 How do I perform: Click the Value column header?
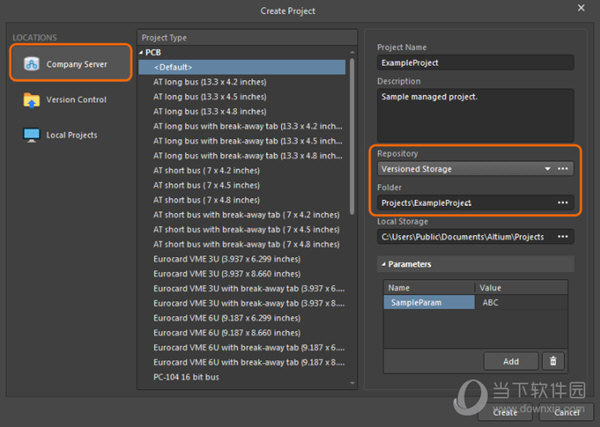tap(521, 287)
